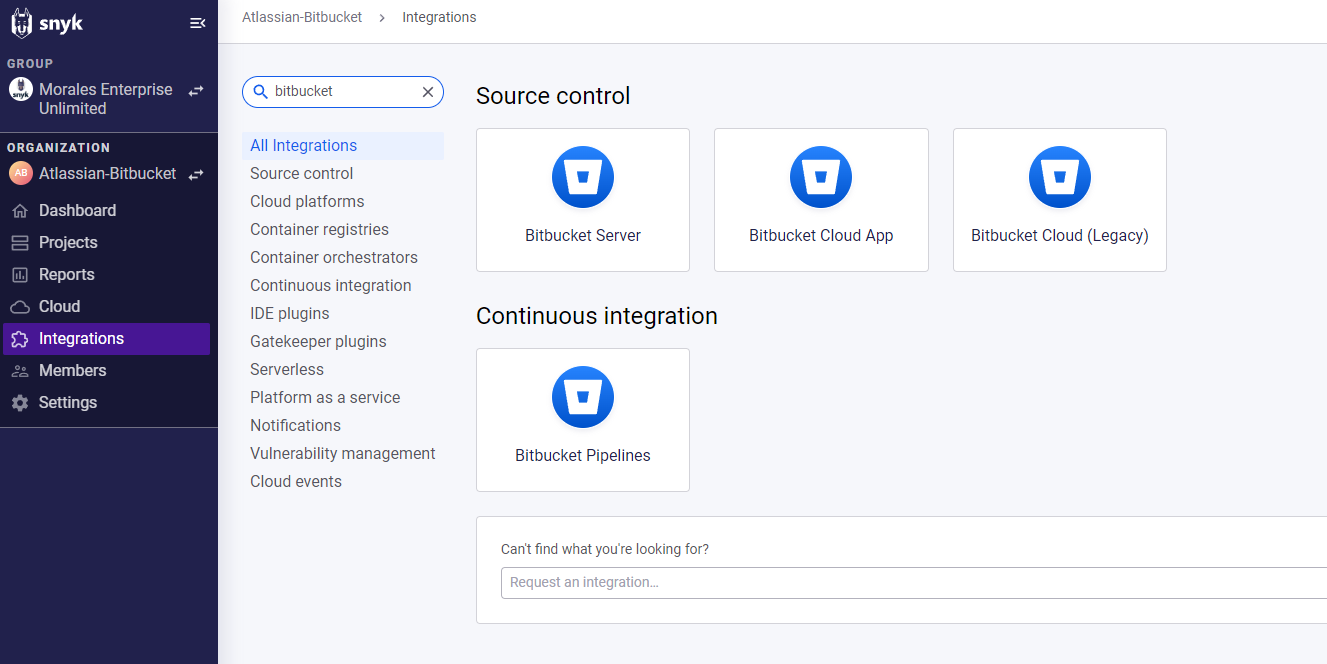Click the Snyk logo in sidebar
Screen dimensions: 1327x664
tap(47, 23)
